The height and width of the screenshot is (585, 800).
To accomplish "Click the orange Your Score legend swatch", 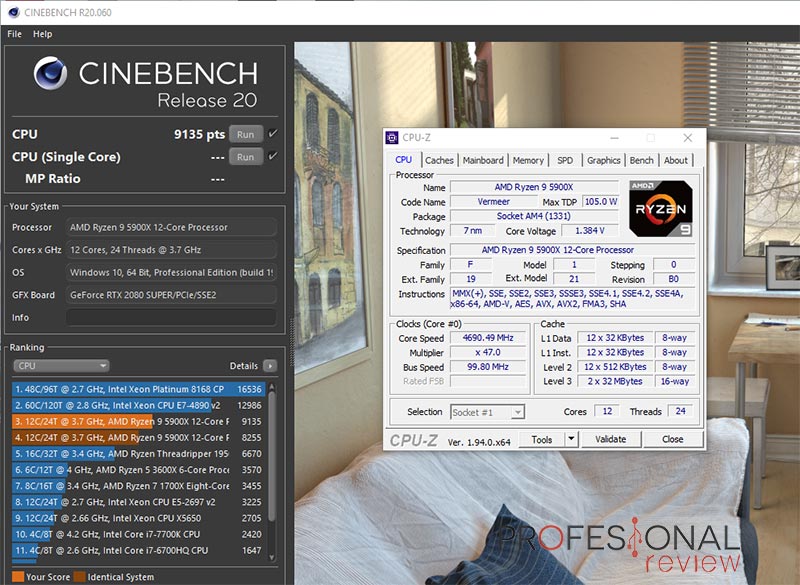I will [18, 577].
